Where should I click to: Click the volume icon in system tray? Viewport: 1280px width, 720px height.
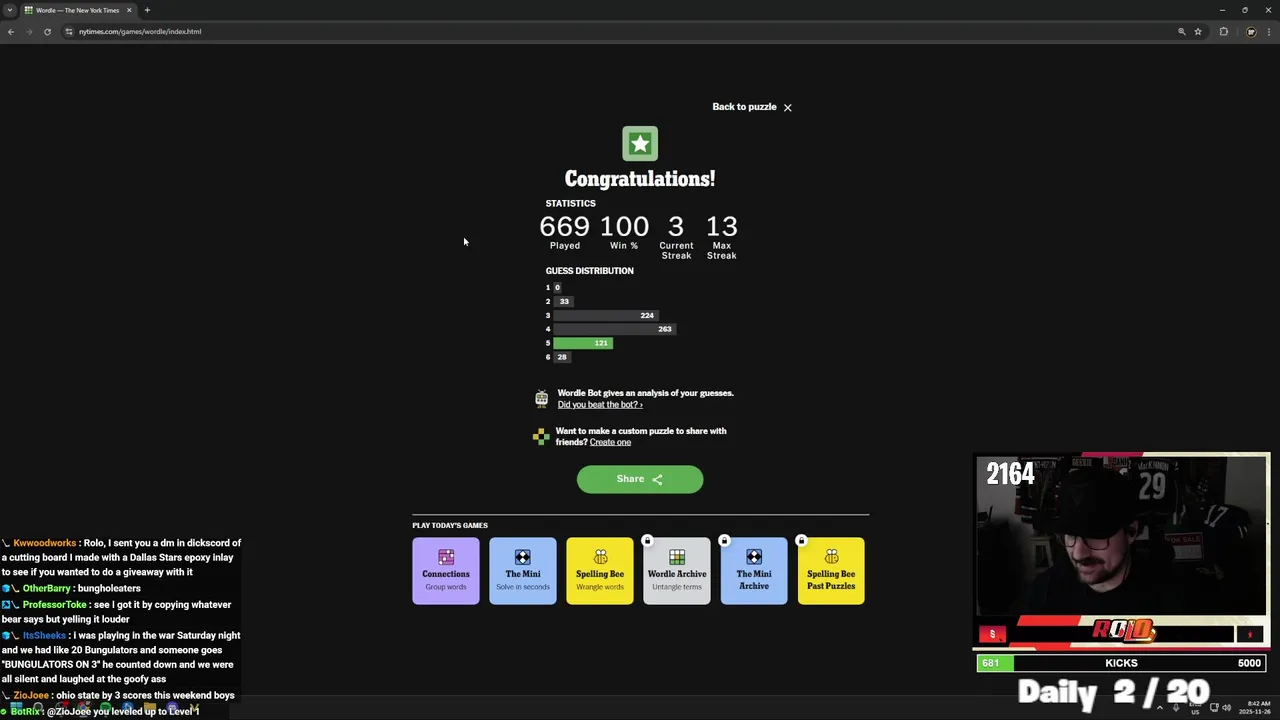tap(1227, 708)
